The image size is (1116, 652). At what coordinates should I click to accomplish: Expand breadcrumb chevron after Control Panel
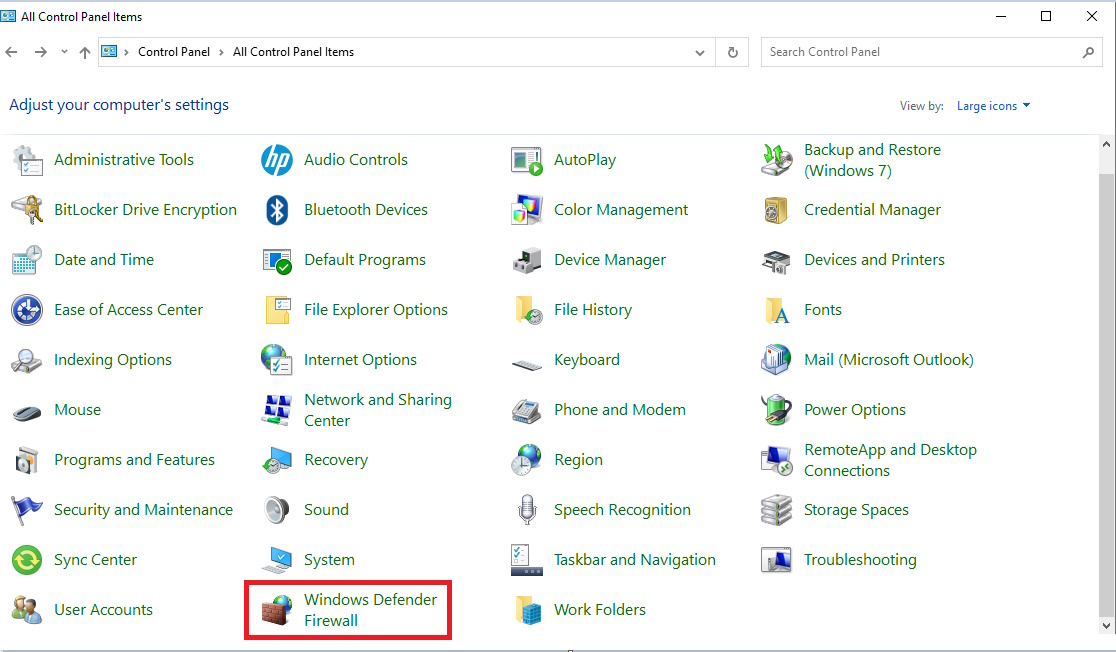pos(221,52)
